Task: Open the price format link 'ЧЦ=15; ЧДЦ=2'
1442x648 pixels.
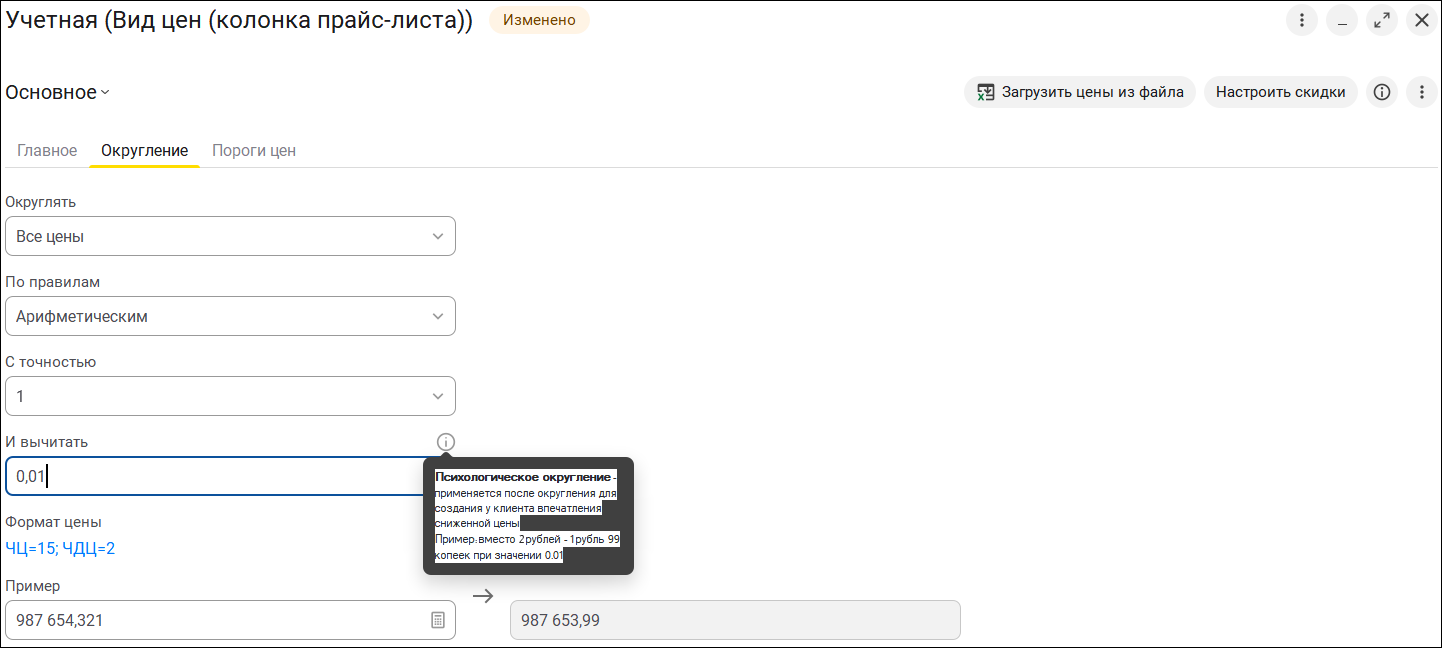Action: [60, 548]
